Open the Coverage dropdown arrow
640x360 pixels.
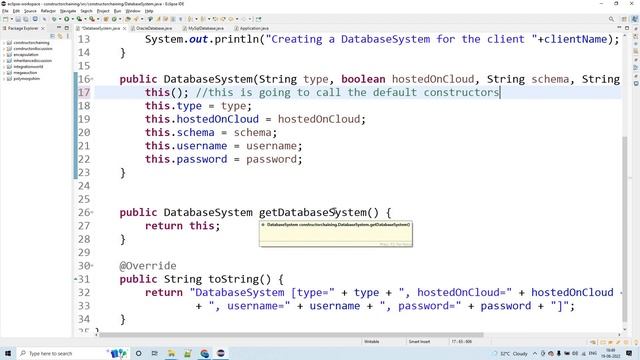[85, 19]
